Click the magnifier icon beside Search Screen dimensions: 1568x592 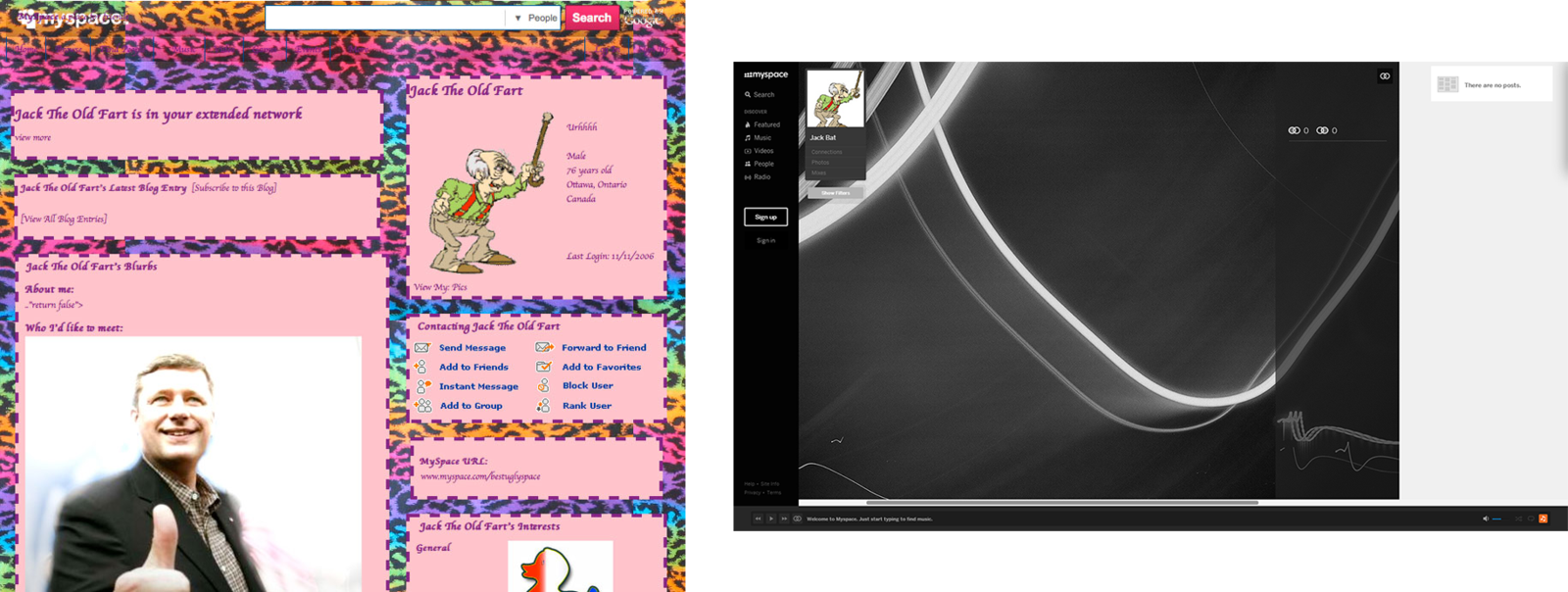point(748,95)
